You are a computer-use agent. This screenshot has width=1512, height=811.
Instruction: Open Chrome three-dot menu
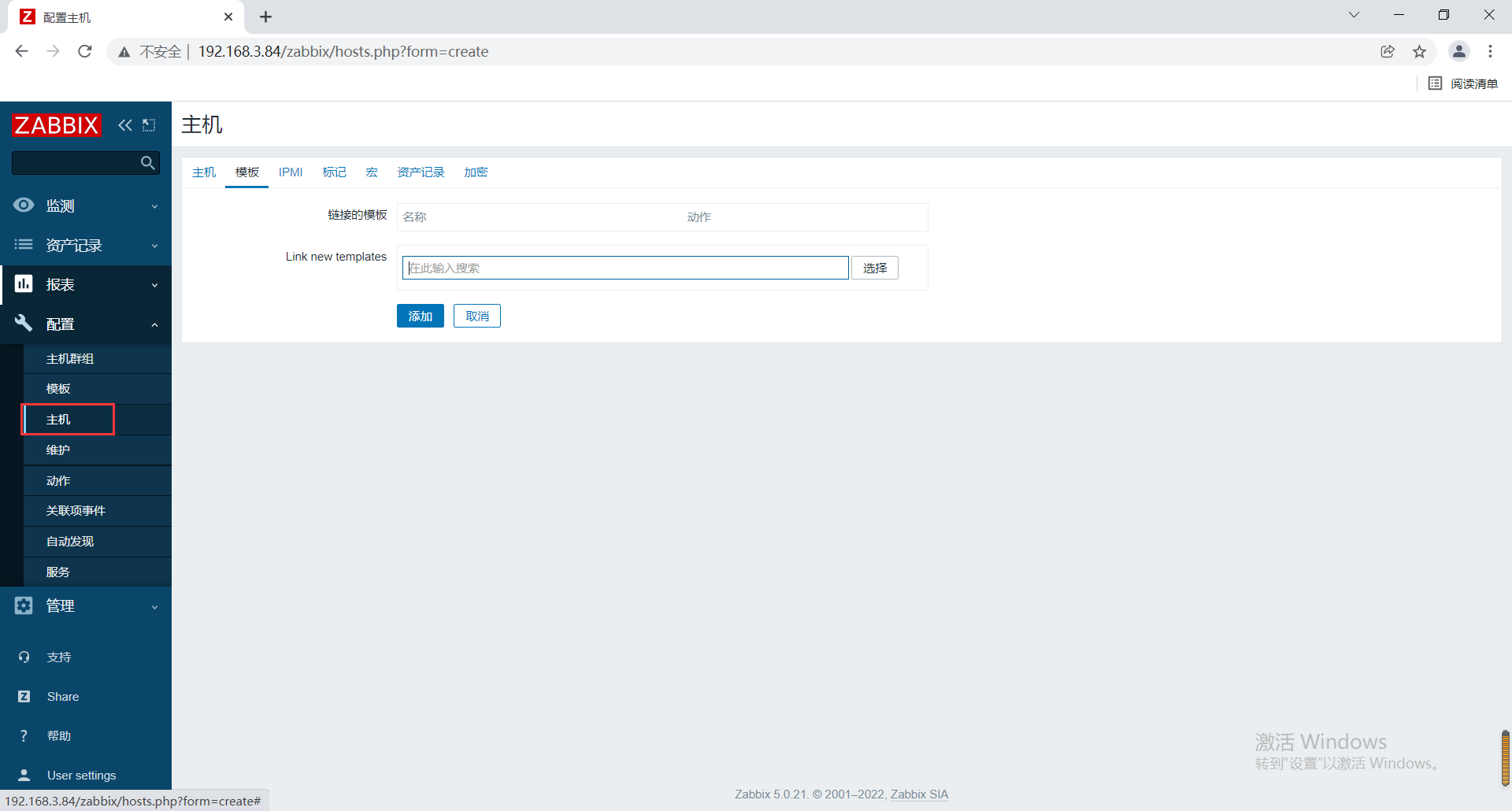tap(1490, 51)
